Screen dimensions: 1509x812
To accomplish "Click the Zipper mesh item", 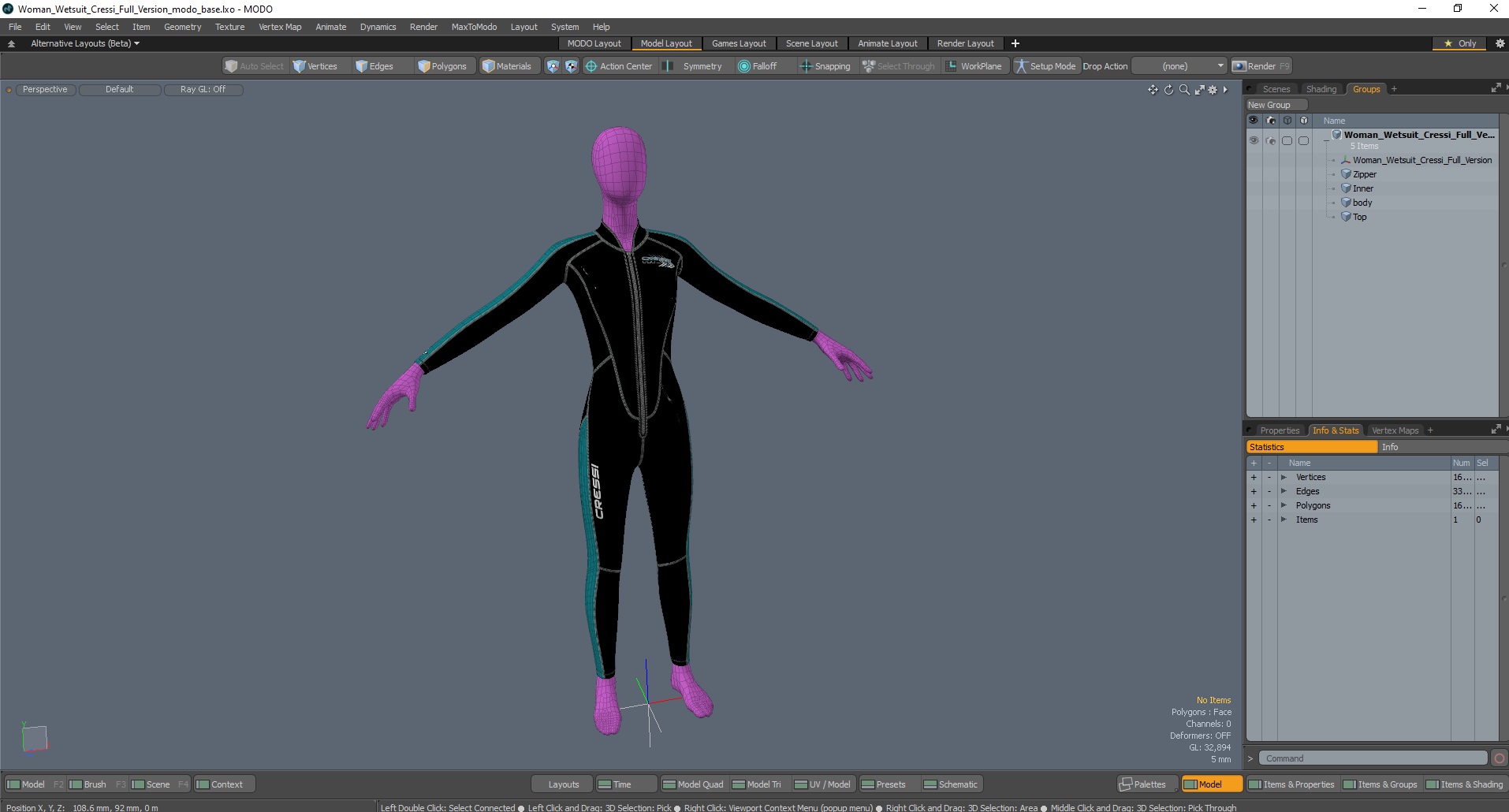I will point(1364,174).
